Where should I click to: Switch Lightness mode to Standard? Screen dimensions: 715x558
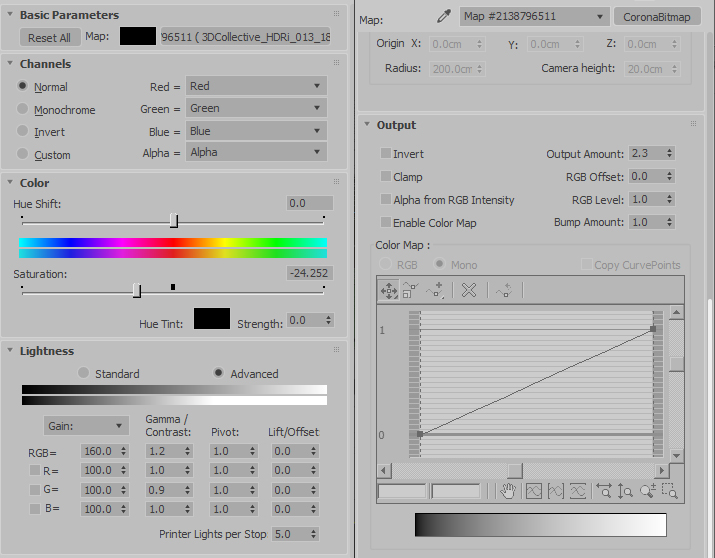[x=83, y=373]
